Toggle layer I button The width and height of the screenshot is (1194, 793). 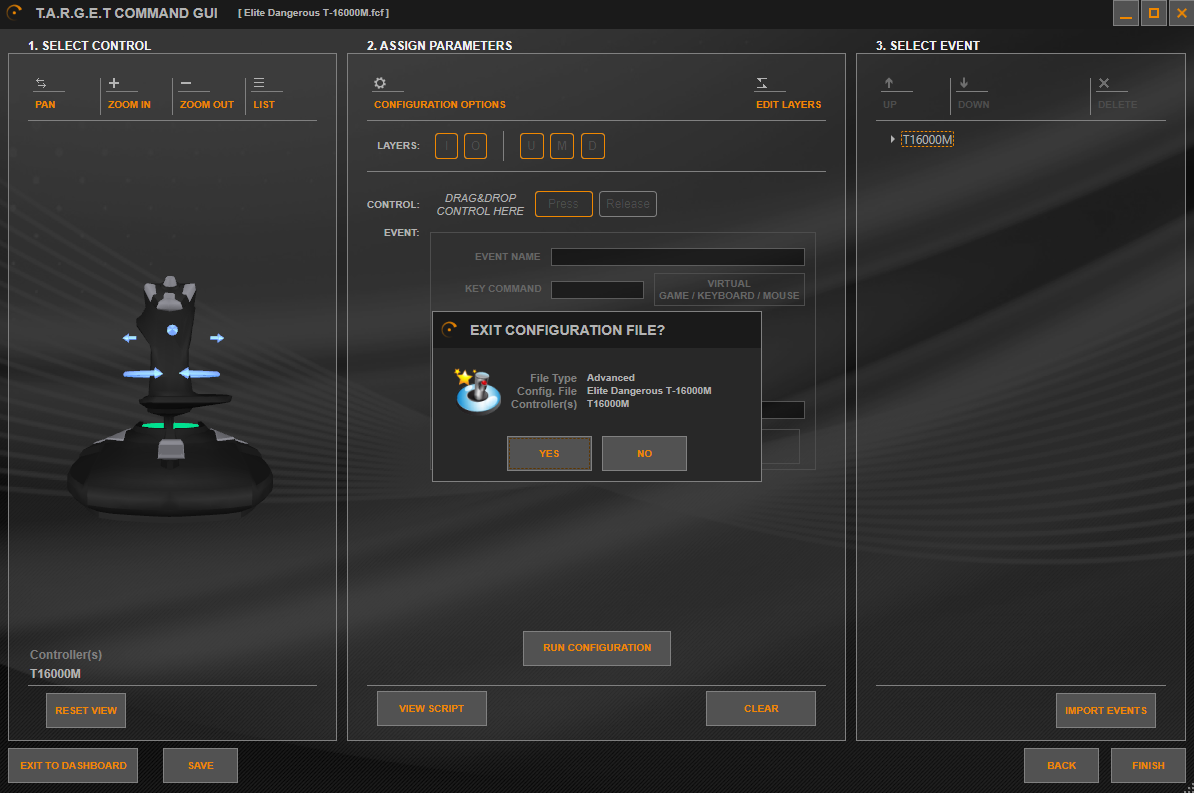[446, 145]
